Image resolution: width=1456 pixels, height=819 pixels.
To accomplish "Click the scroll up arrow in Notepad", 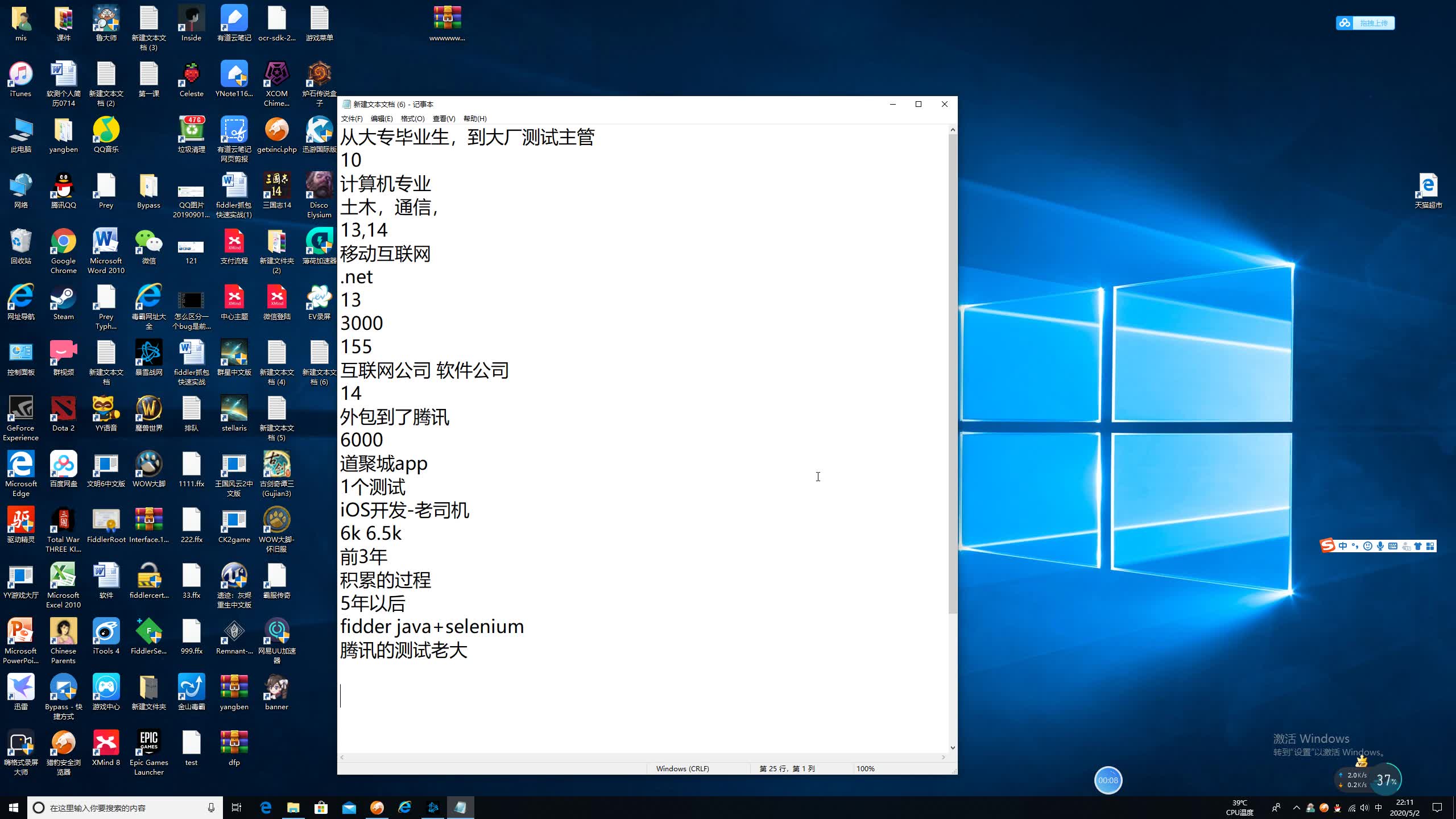I will click(x=953, y=130).
